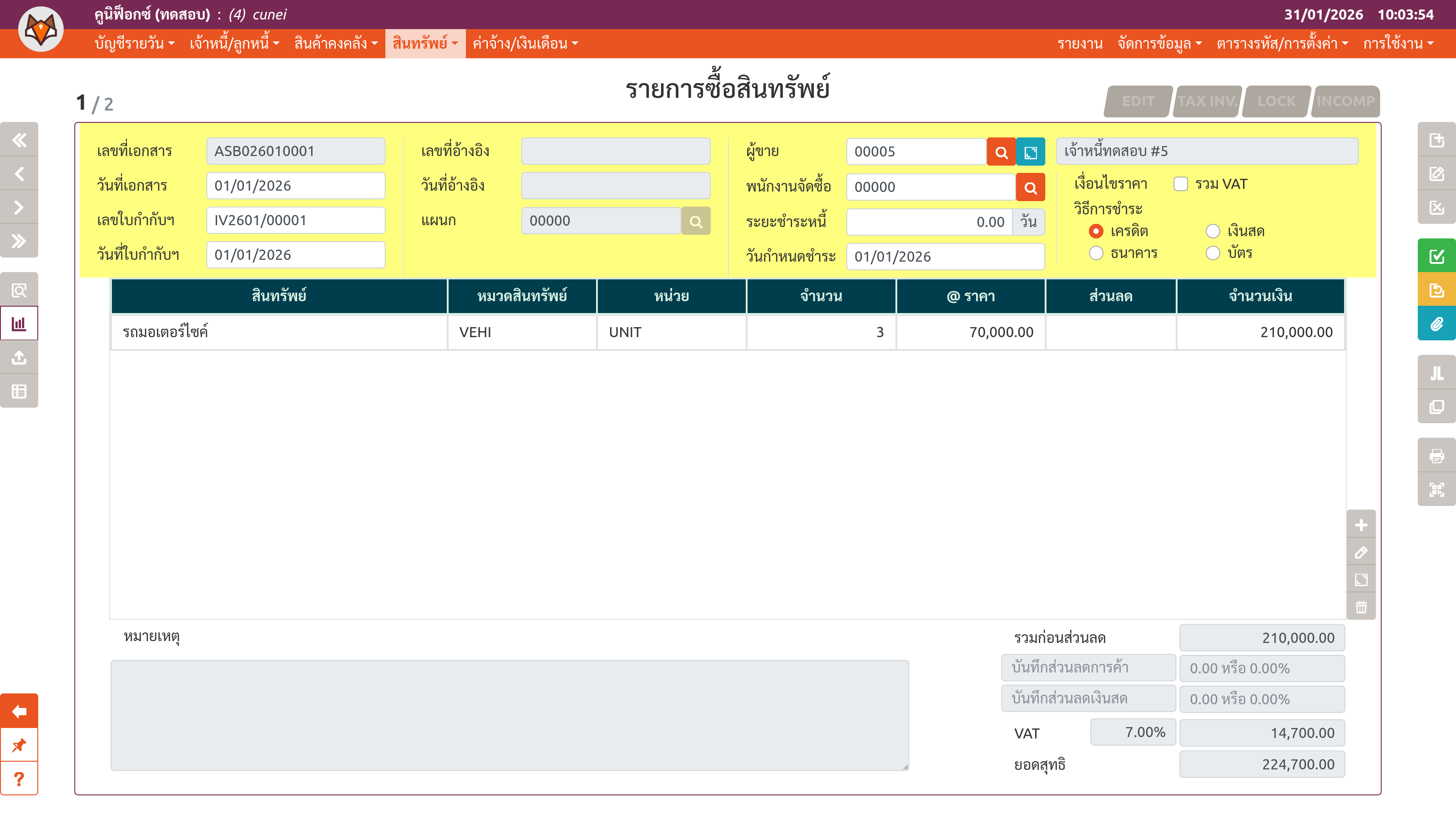The height and width of the screenshot is (819, 1456).
Task: Go to first record with double-left chevron
Action: pos(19,140)
